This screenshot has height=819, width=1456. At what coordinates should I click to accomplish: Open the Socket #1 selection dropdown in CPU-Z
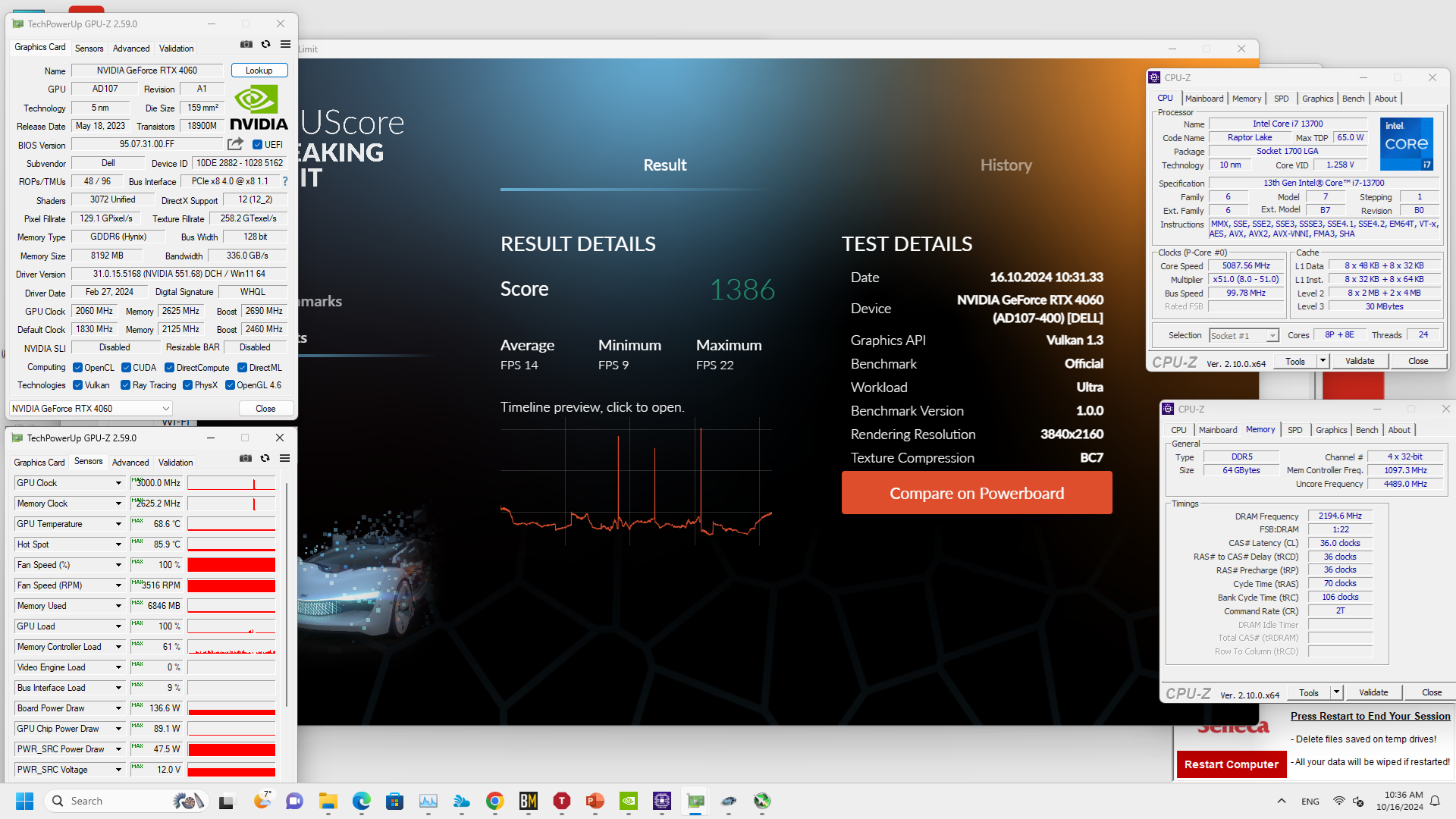1244,335
